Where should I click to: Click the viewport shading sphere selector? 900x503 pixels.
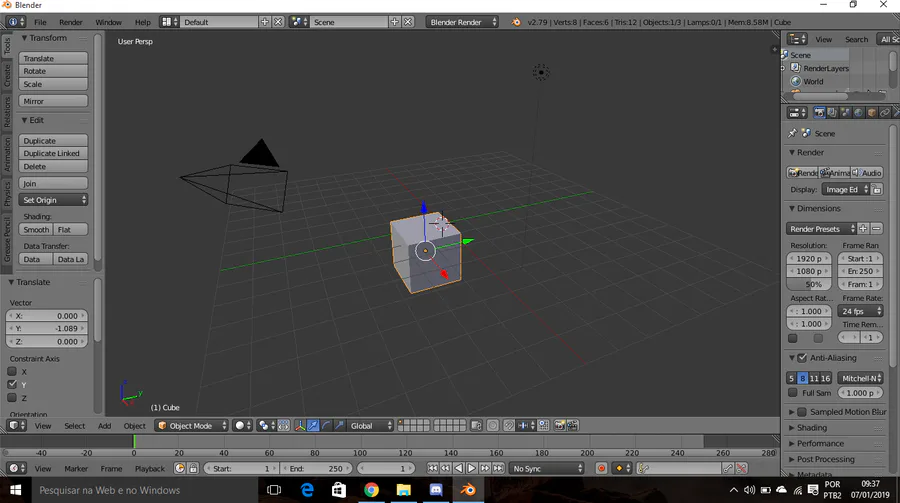click(243, 425)
